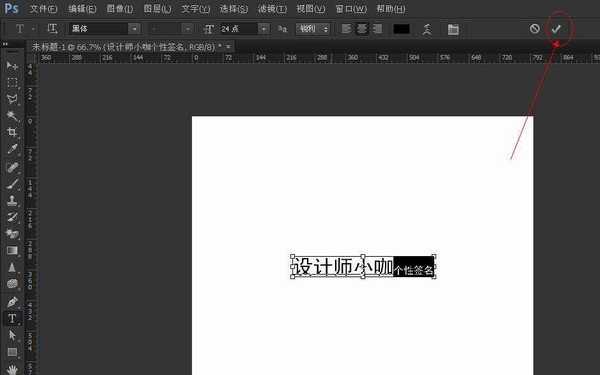Collapse the tools panel double arrows
Viewport: 600px width, 375px height.
click(x=5, y=44)
